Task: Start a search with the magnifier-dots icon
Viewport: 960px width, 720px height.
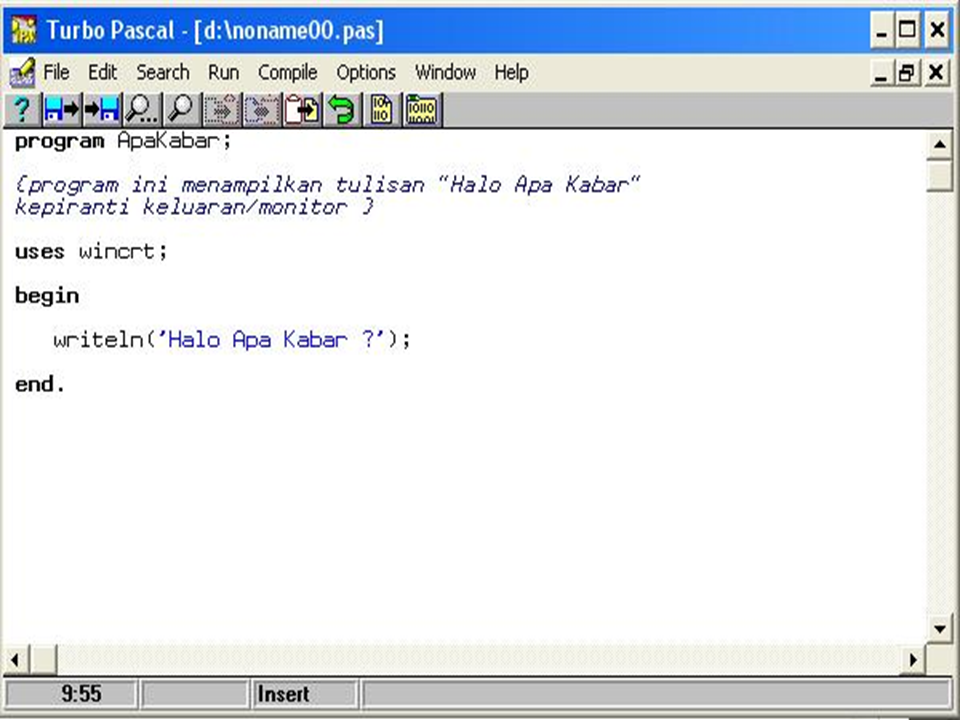Action: (141, 110)
